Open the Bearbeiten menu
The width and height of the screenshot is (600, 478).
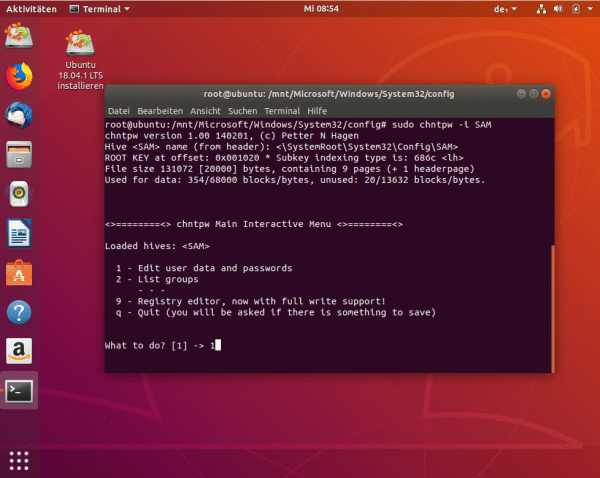pyautogui.click(x=160, y=110)
